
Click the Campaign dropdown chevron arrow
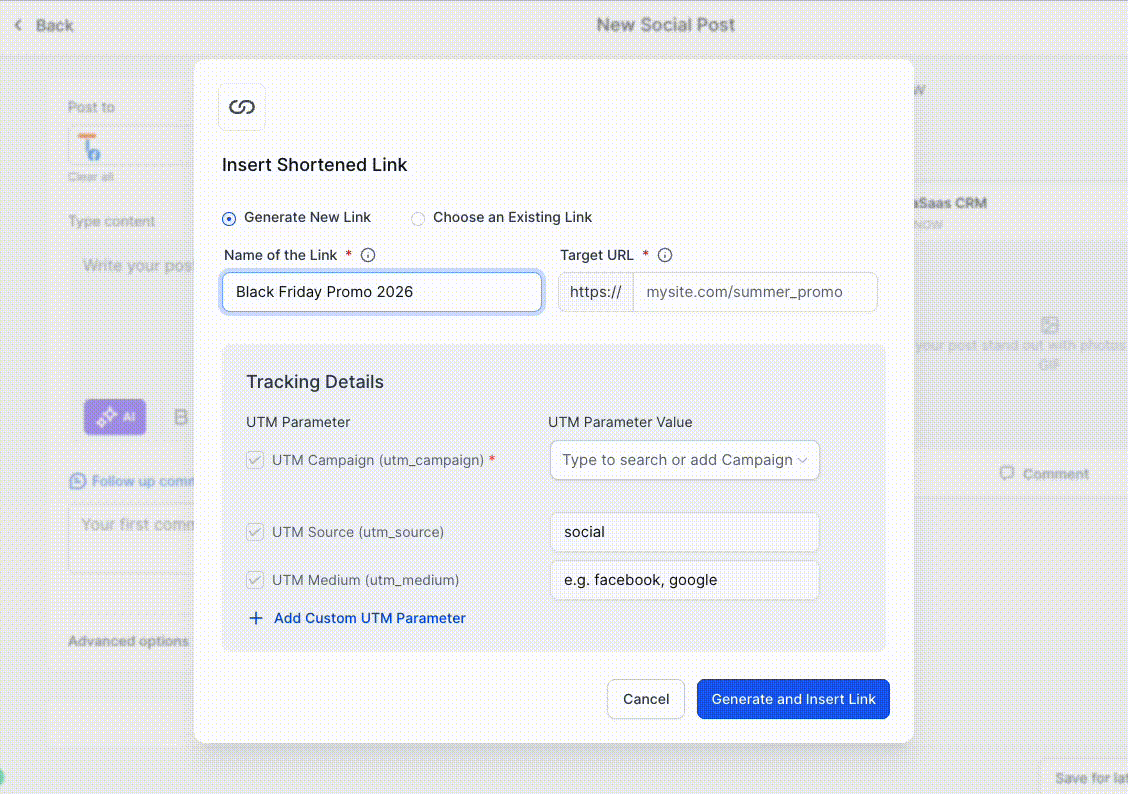(802, 460)
